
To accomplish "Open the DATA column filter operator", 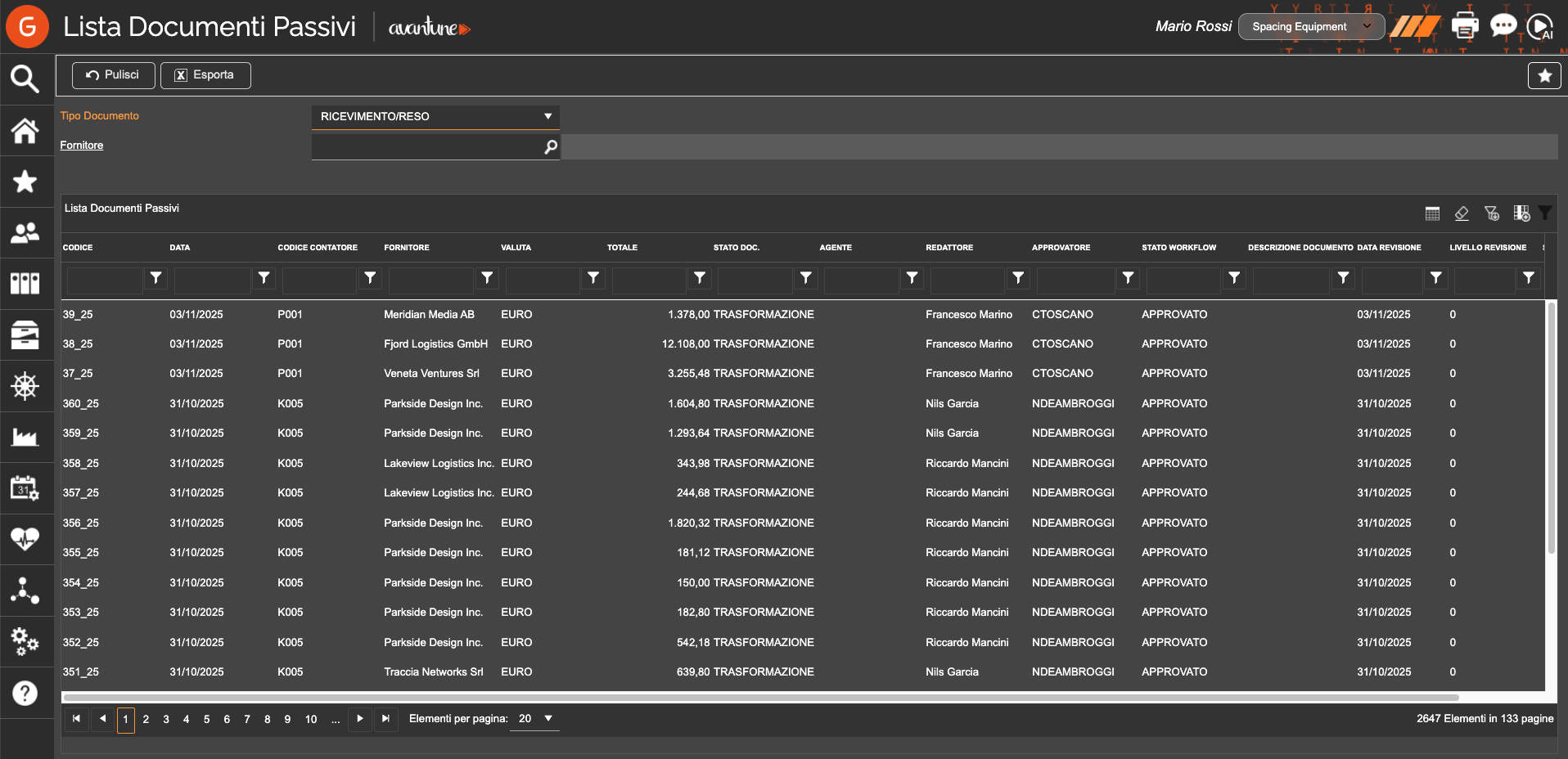I will (264, 278).
